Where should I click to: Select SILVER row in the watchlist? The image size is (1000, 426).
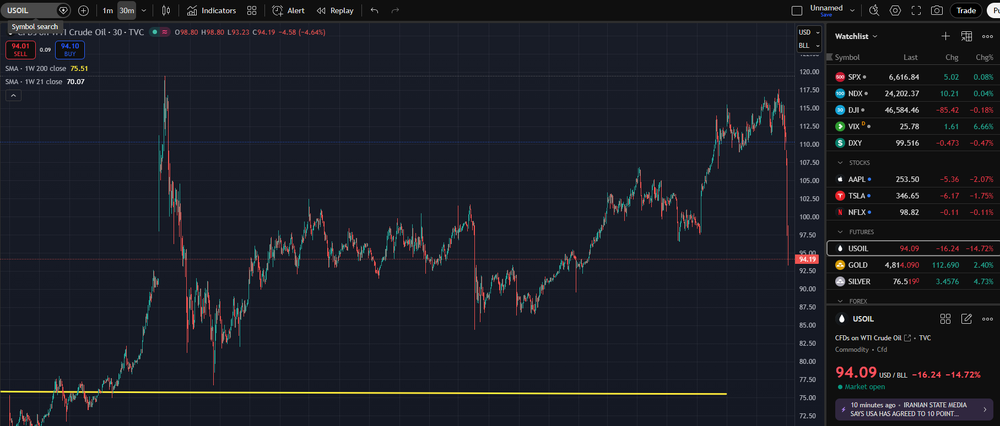(x=913, y=281)
